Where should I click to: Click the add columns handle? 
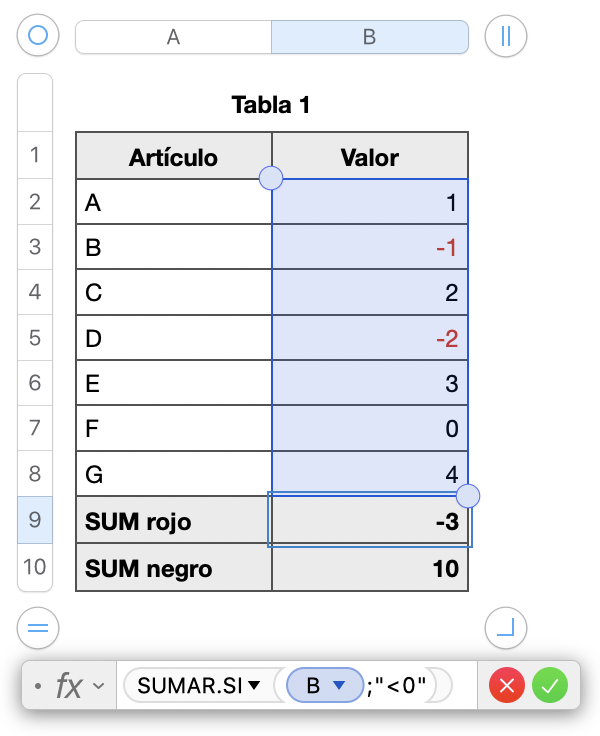[505, 37]
